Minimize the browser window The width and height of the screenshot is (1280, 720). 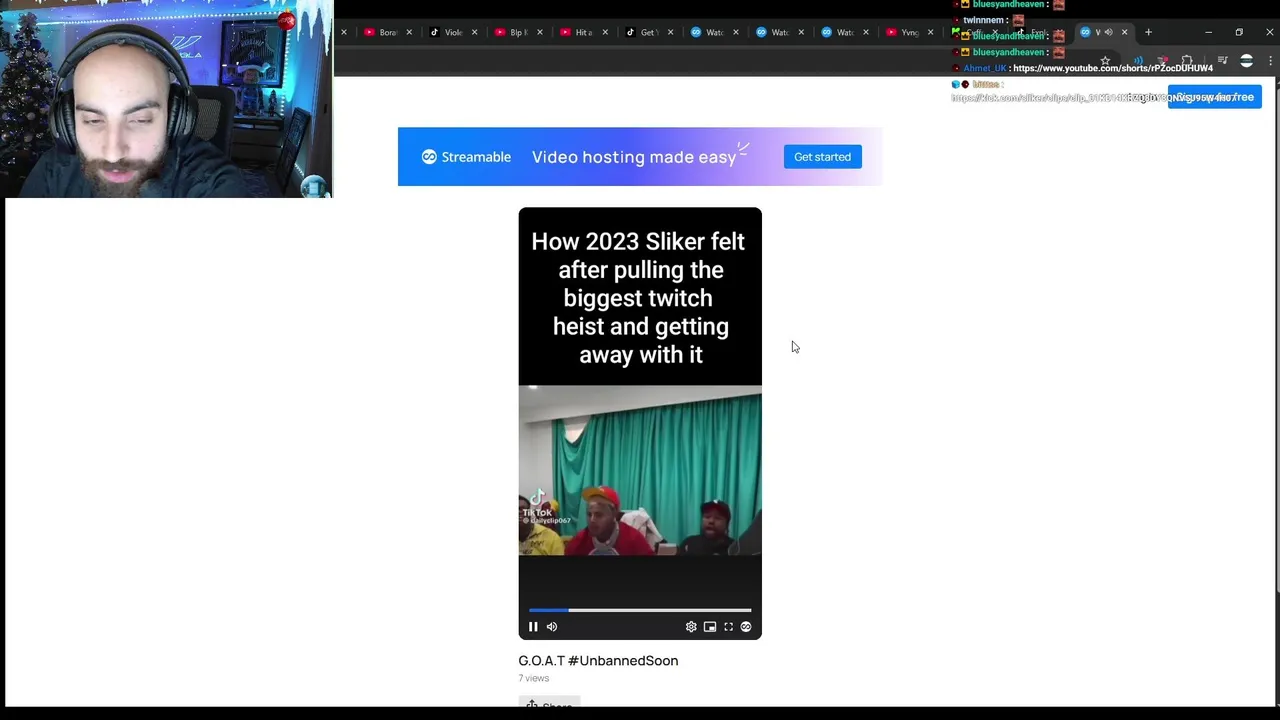click(x=1208, y=32)
